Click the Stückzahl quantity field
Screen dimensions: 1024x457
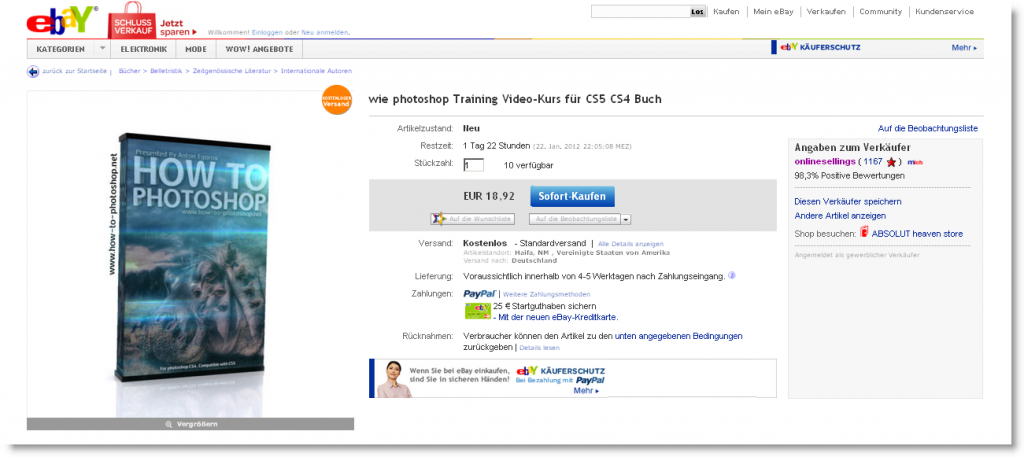coord(473,165)
